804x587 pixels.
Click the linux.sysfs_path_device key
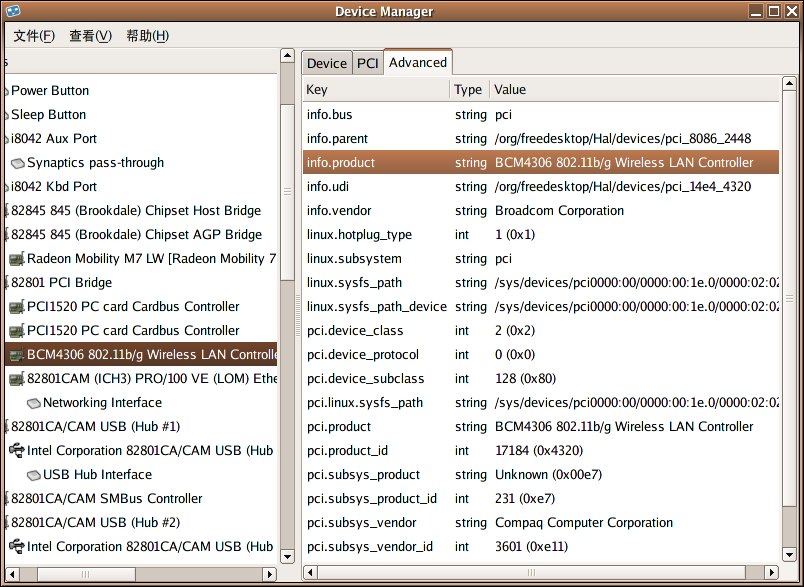(377, 307)
